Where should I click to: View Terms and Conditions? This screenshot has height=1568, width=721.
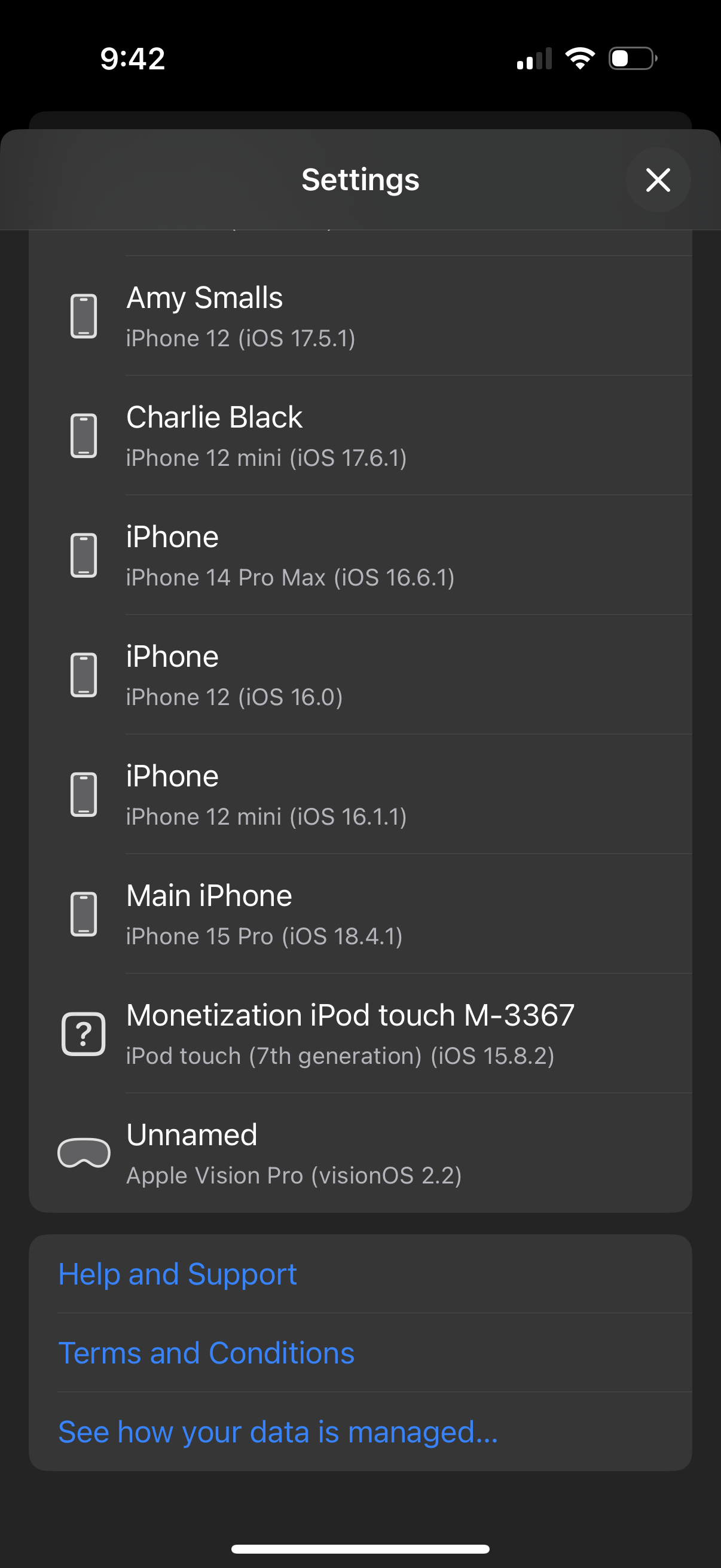tap(207, 1353)
